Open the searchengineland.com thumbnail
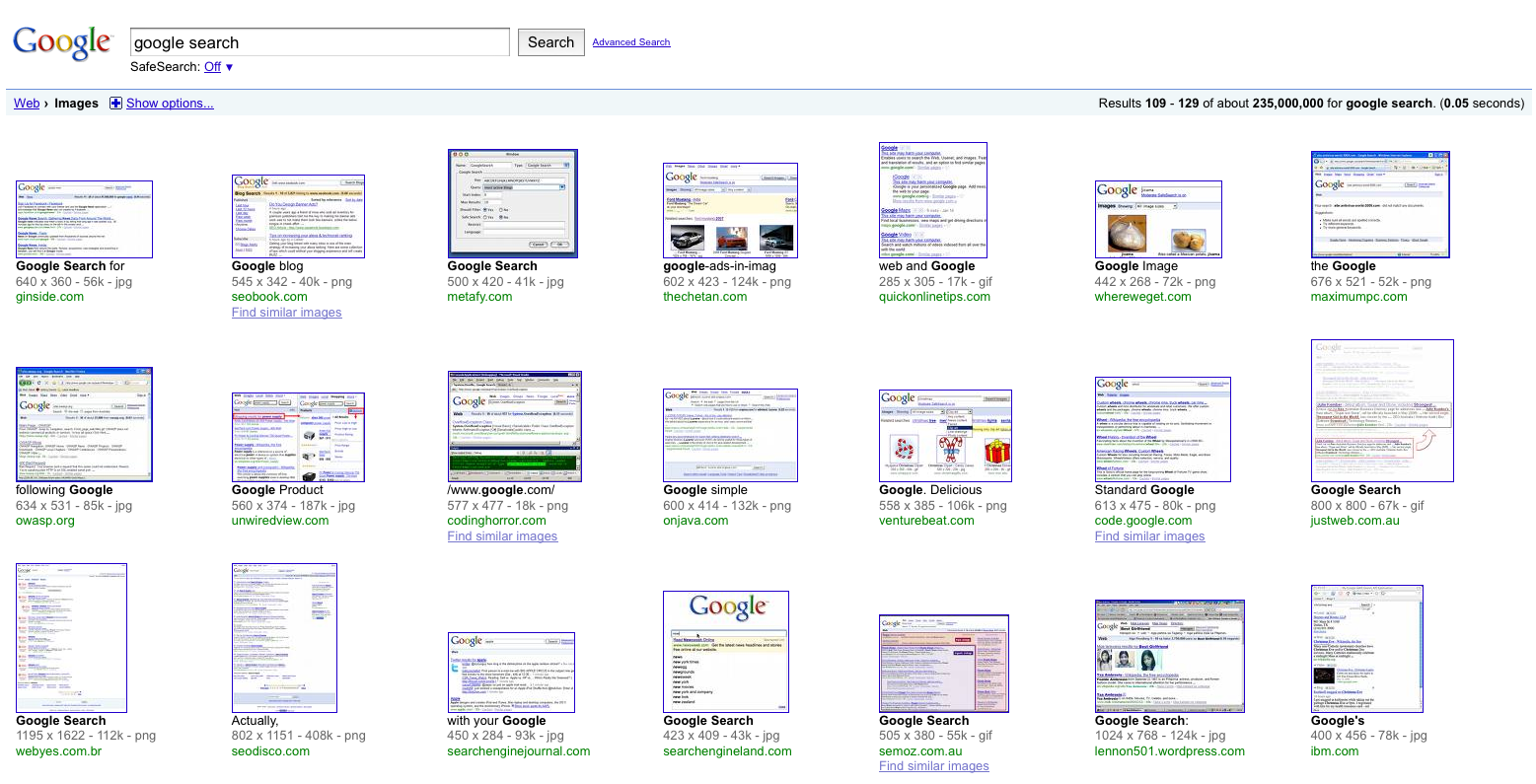Screen dimensions: 1536x784 pos(726,652)
